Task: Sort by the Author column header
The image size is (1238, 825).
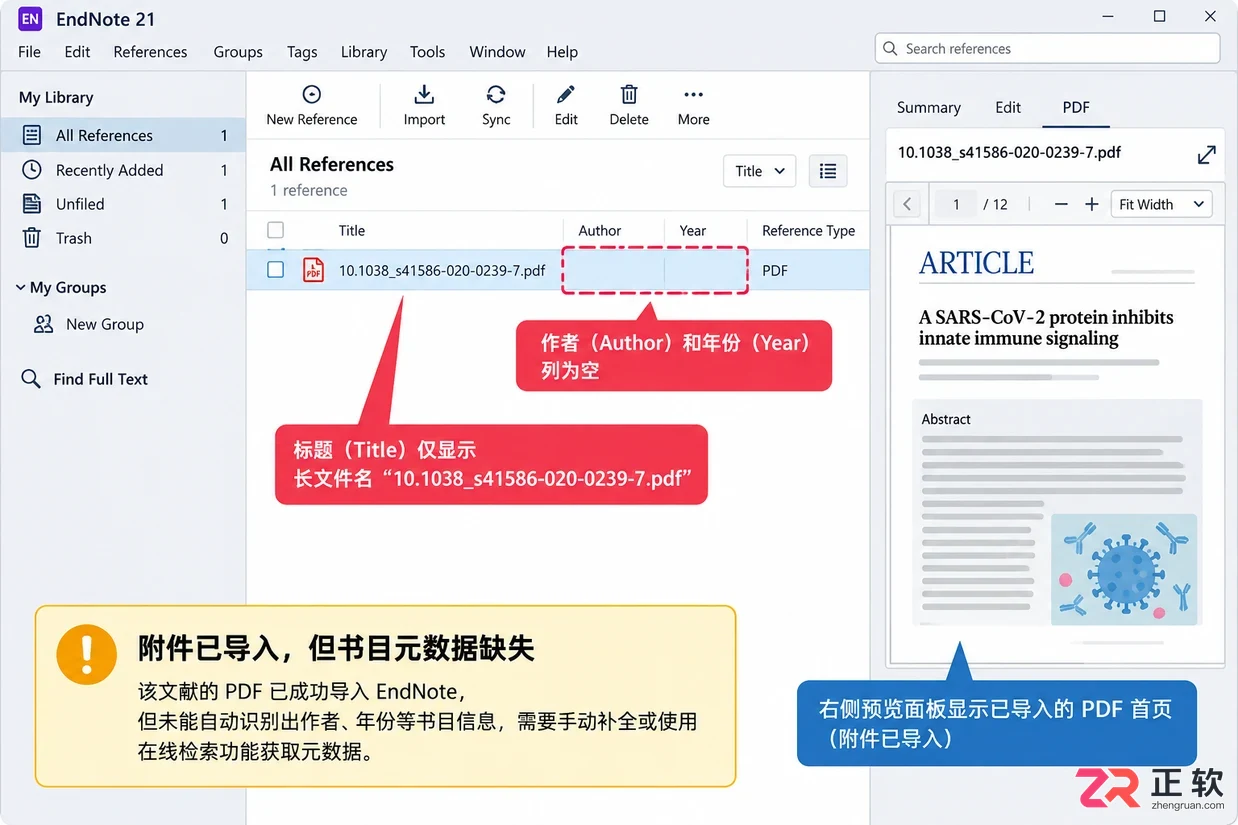Action: (x=600, y=230)
